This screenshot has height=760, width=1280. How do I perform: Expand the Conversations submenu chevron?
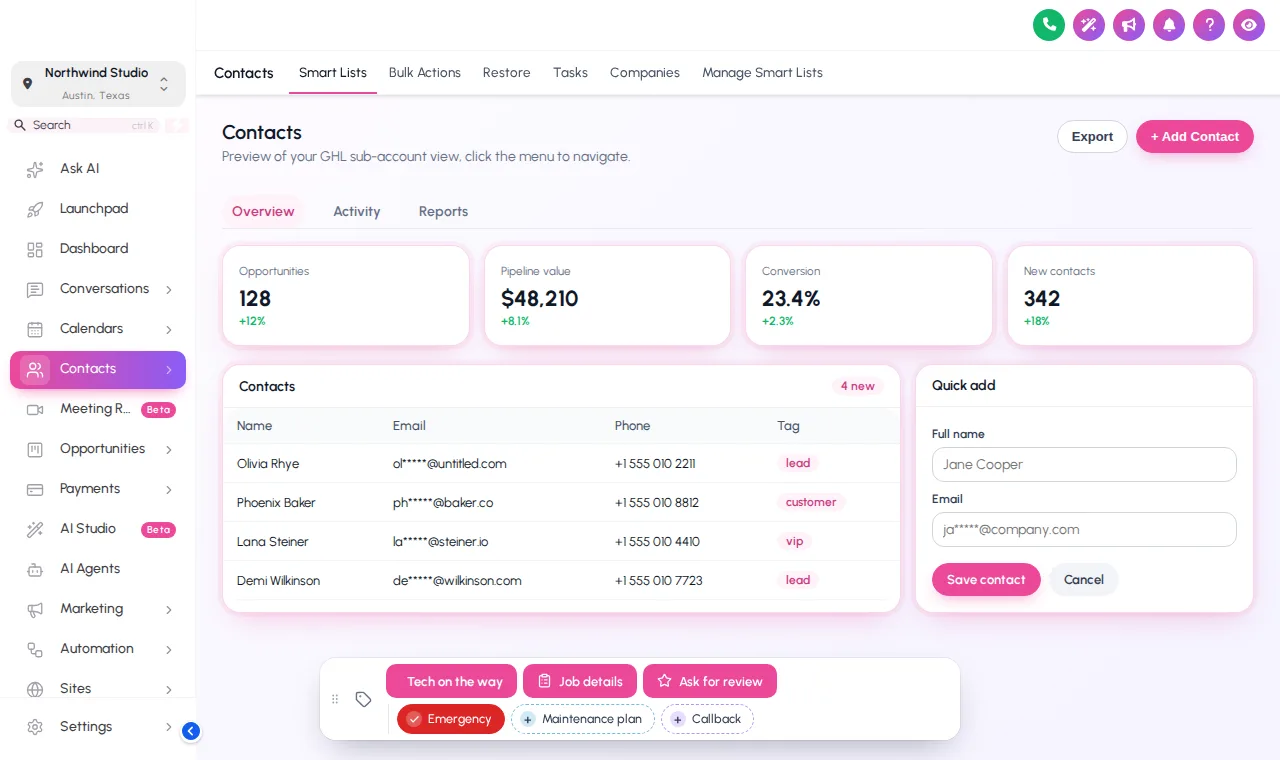[169, 289]
